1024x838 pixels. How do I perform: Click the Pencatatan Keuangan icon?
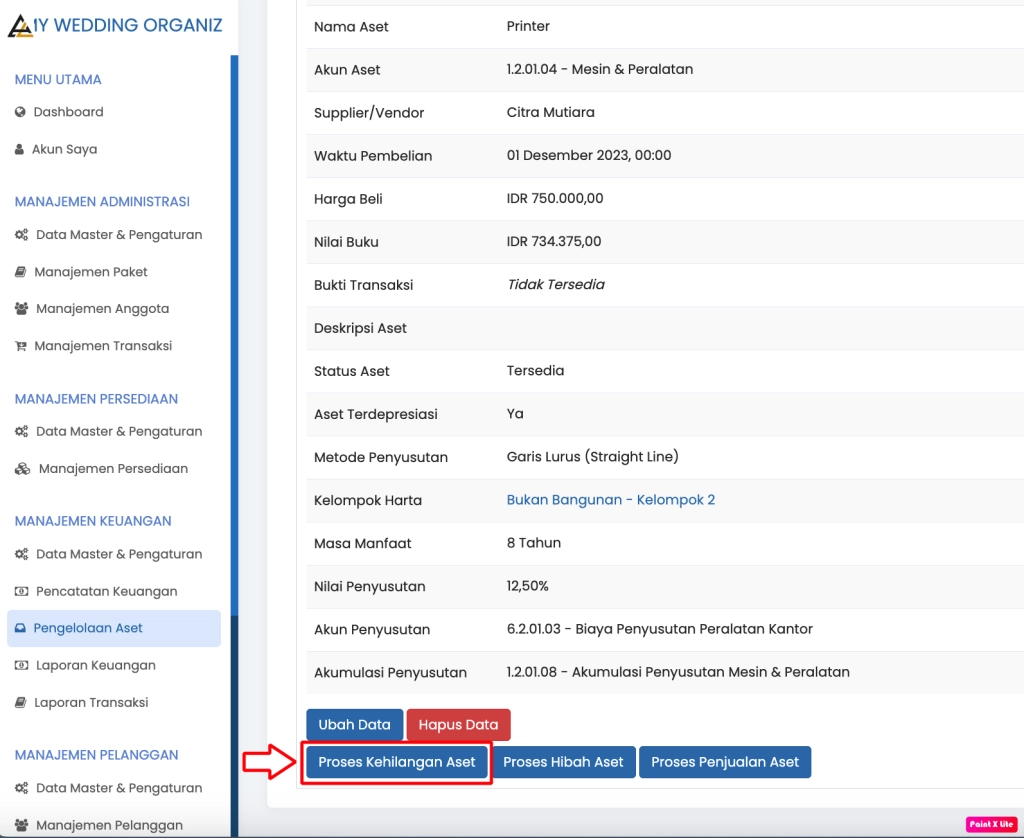click(x=20, y=591)
